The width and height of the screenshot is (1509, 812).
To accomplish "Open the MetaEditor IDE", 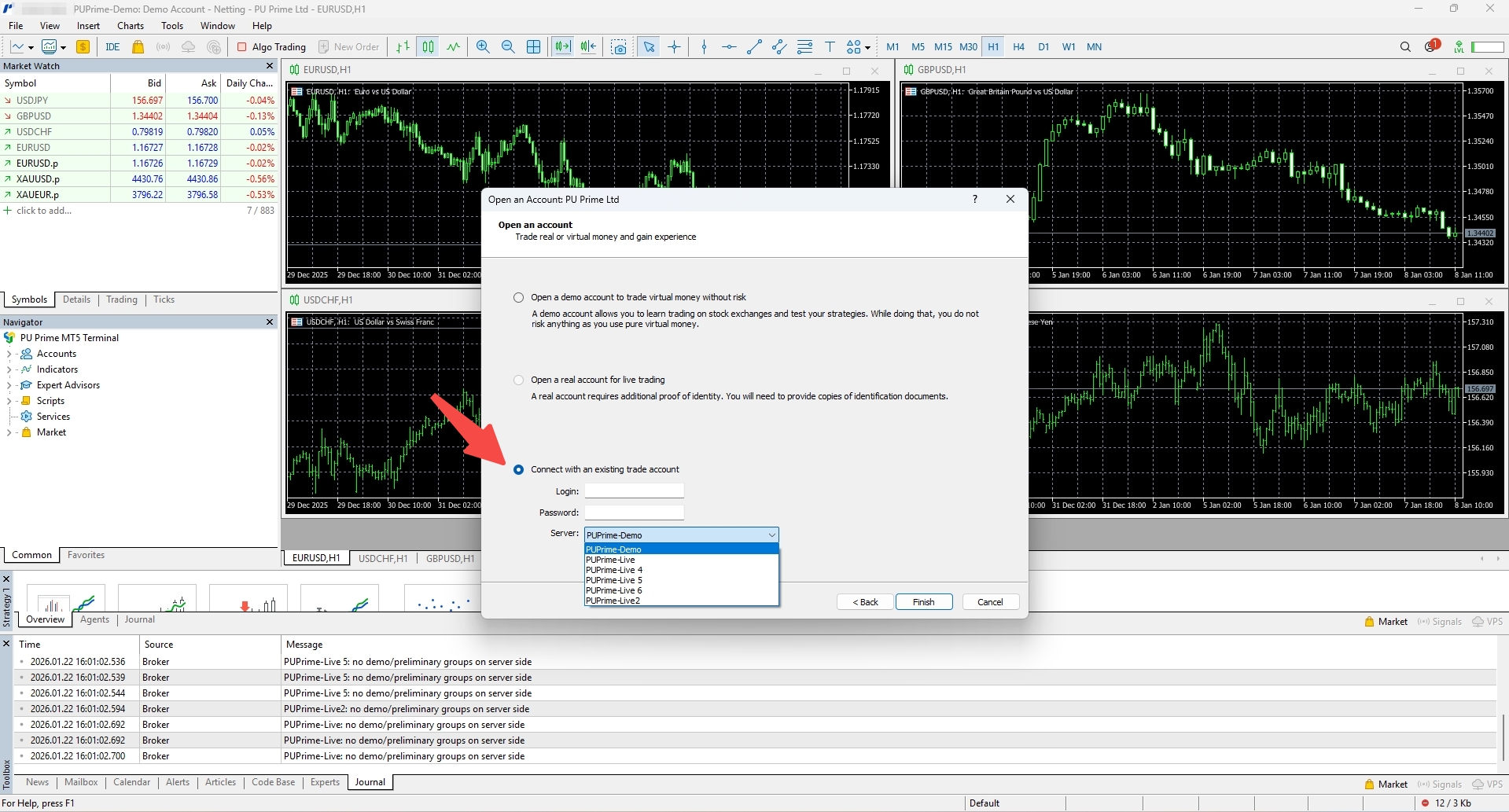I will point(112,47).
